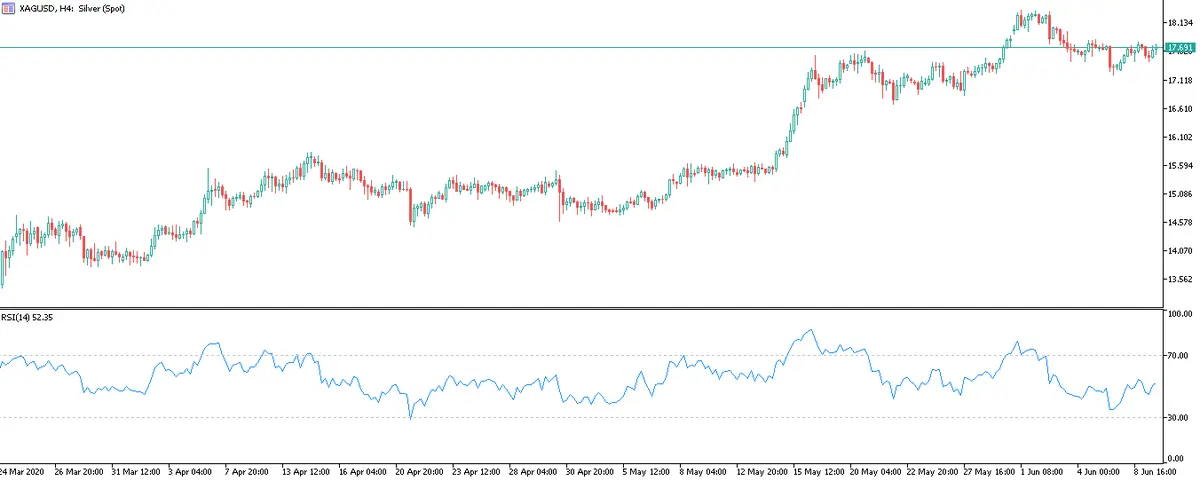Select the 17.691 current price label
1200x481 pixels.
click(x=1181, y=47)
